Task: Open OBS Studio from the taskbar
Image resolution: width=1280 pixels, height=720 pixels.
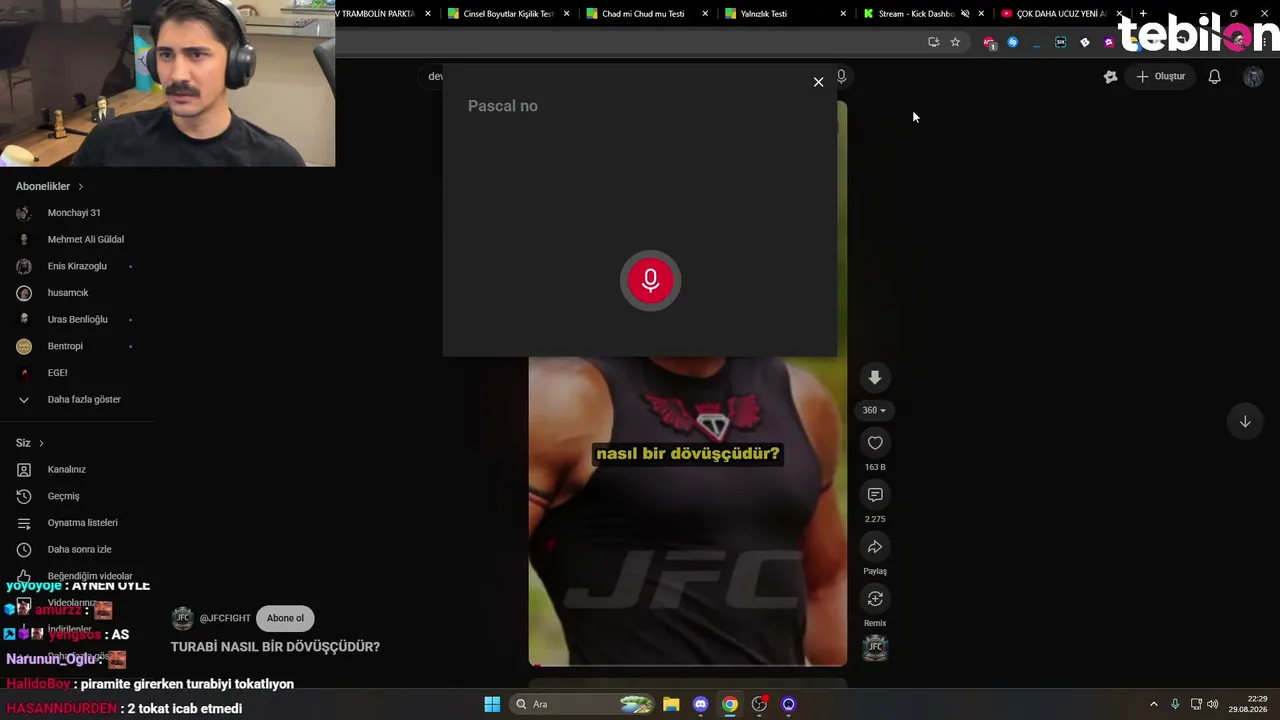Action: (759, 704)
